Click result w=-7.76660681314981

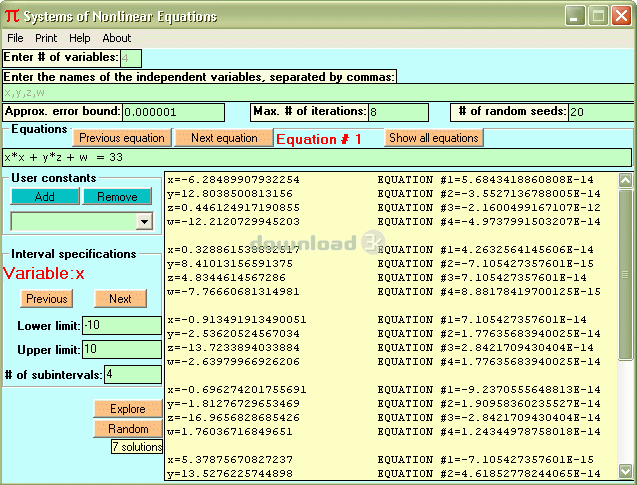coord(233,292)
